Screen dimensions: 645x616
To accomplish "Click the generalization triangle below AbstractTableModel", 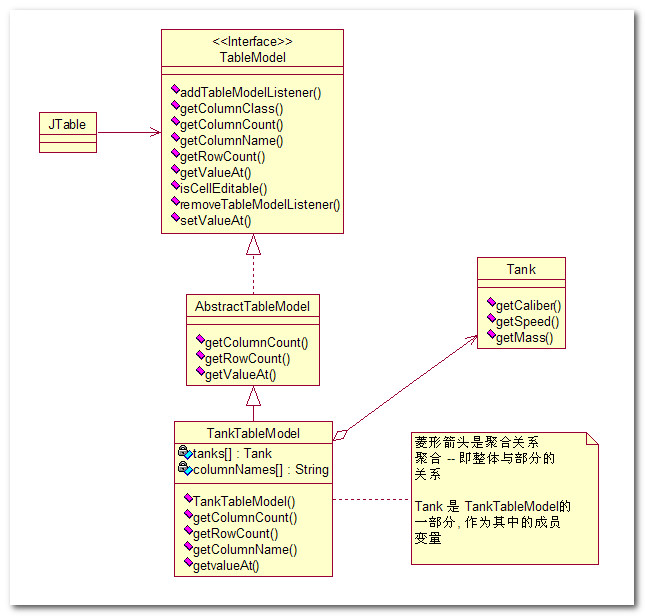I will pyautogui.click(x=253, y=396).
